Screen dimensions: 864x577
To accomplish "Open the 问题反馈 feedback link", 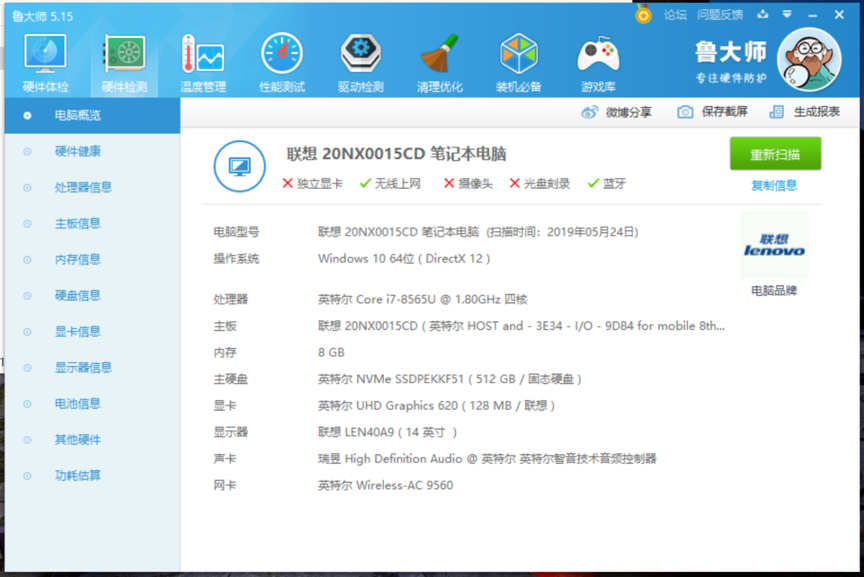I will [x=720, y=15].
